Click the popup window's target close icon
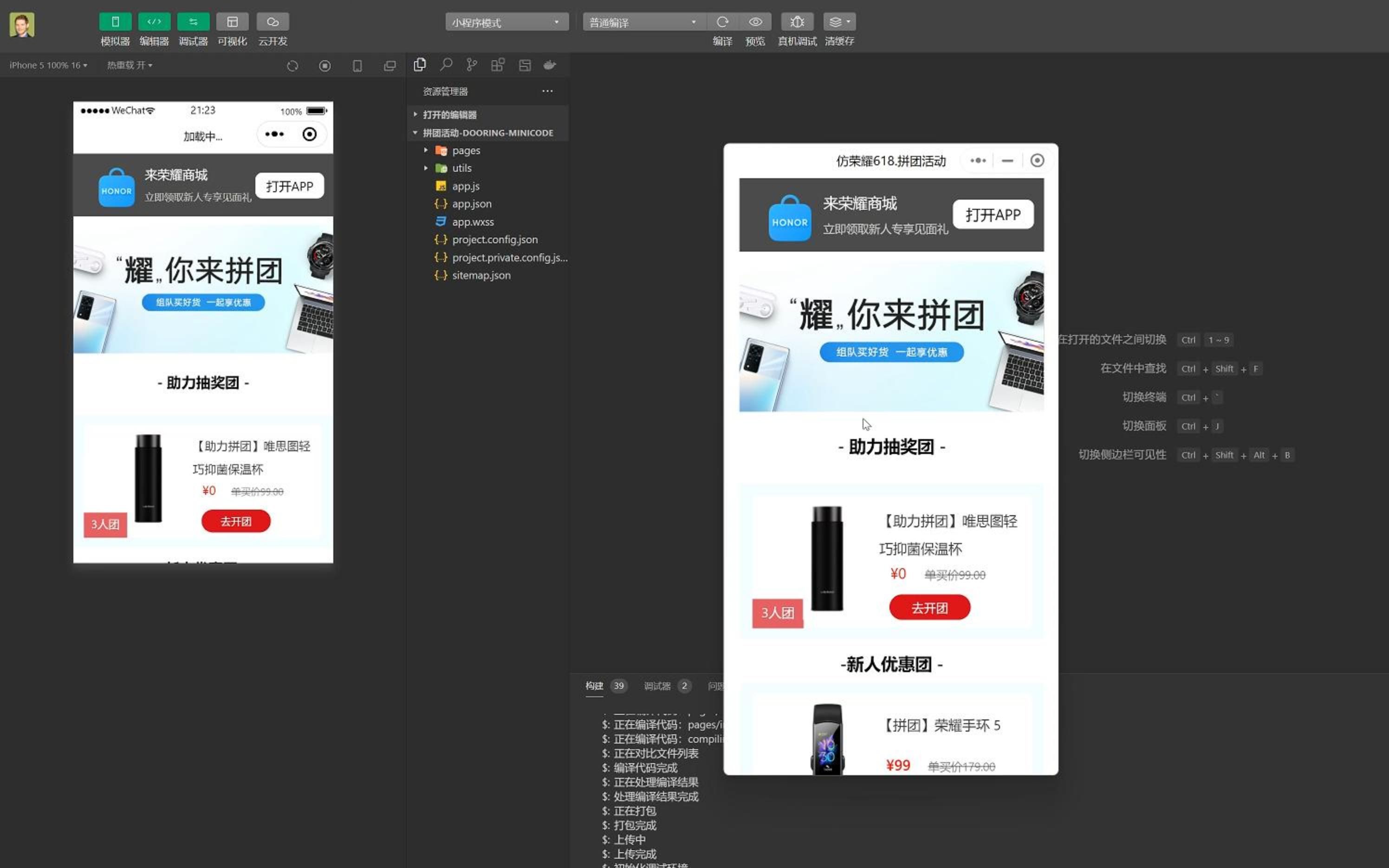The image size is (1389, 868). point(1037,161)
